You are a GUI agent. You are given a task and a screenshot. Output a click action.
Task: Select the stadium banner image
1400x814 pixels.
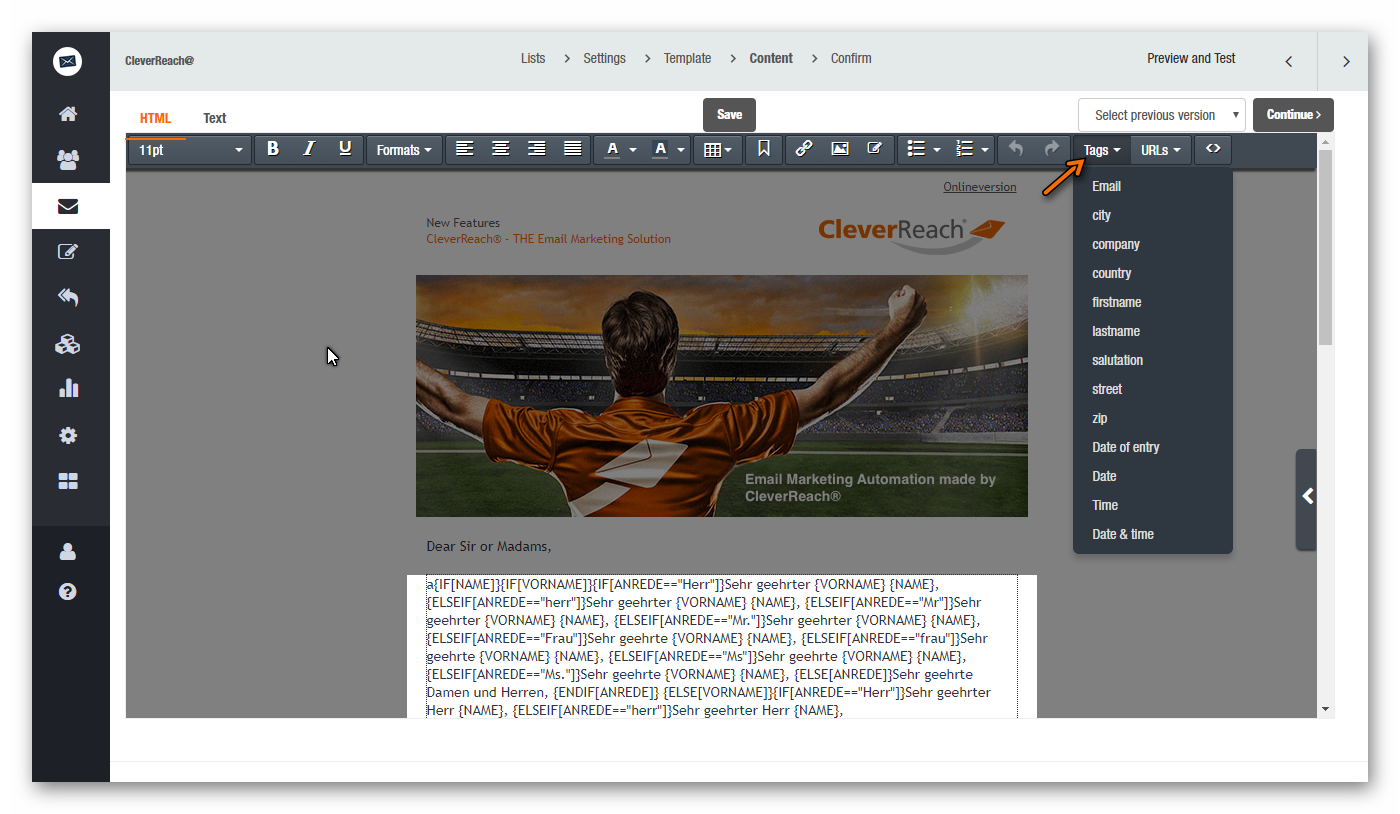[x=722, y=396]
